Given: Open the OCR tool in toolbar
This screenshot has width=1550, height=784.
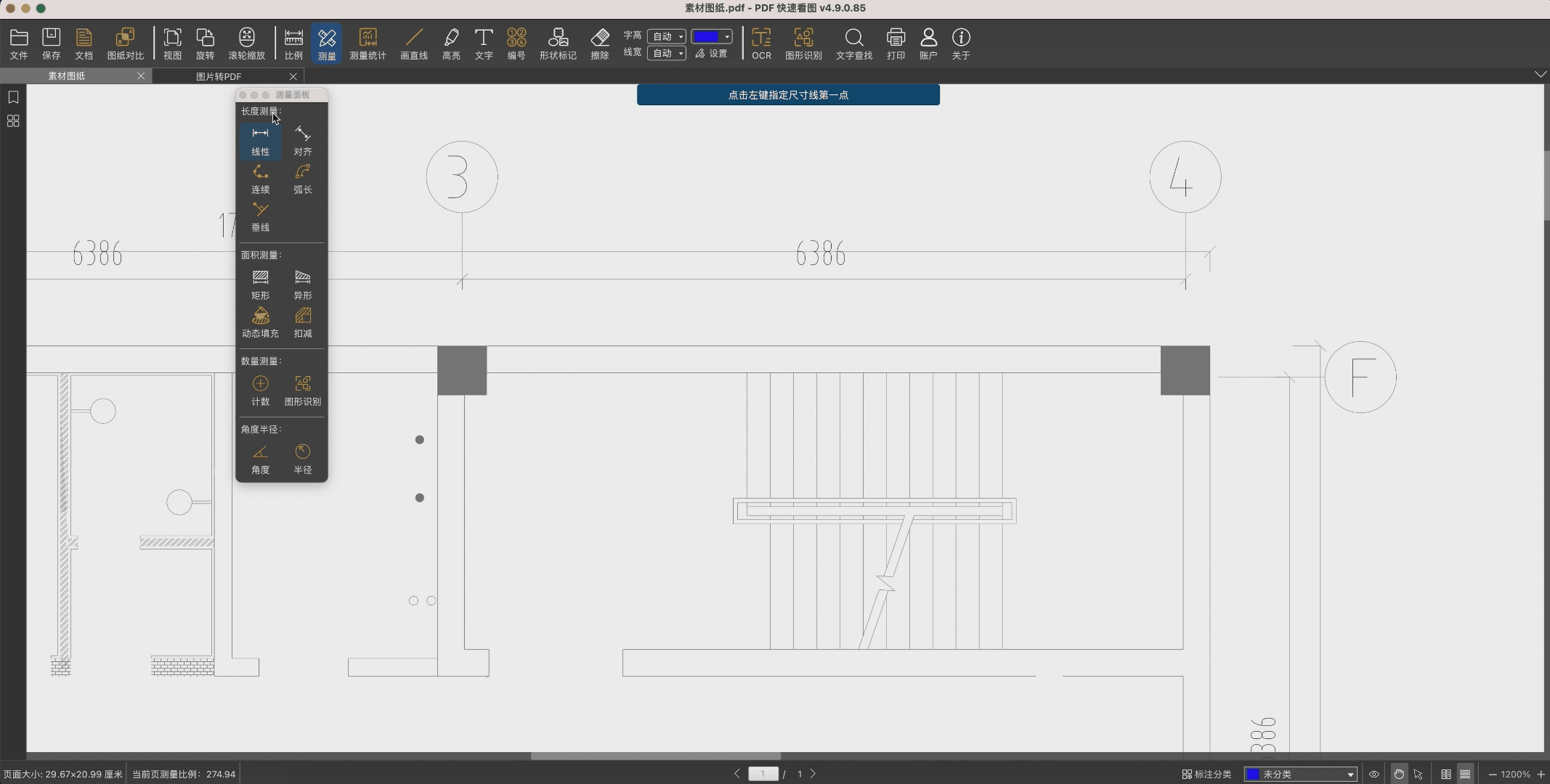Looking at the screenshot, I should (x=761, y=44).
